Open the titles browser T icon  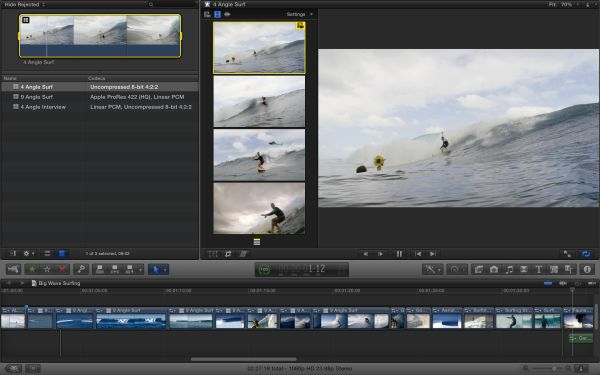539,269
